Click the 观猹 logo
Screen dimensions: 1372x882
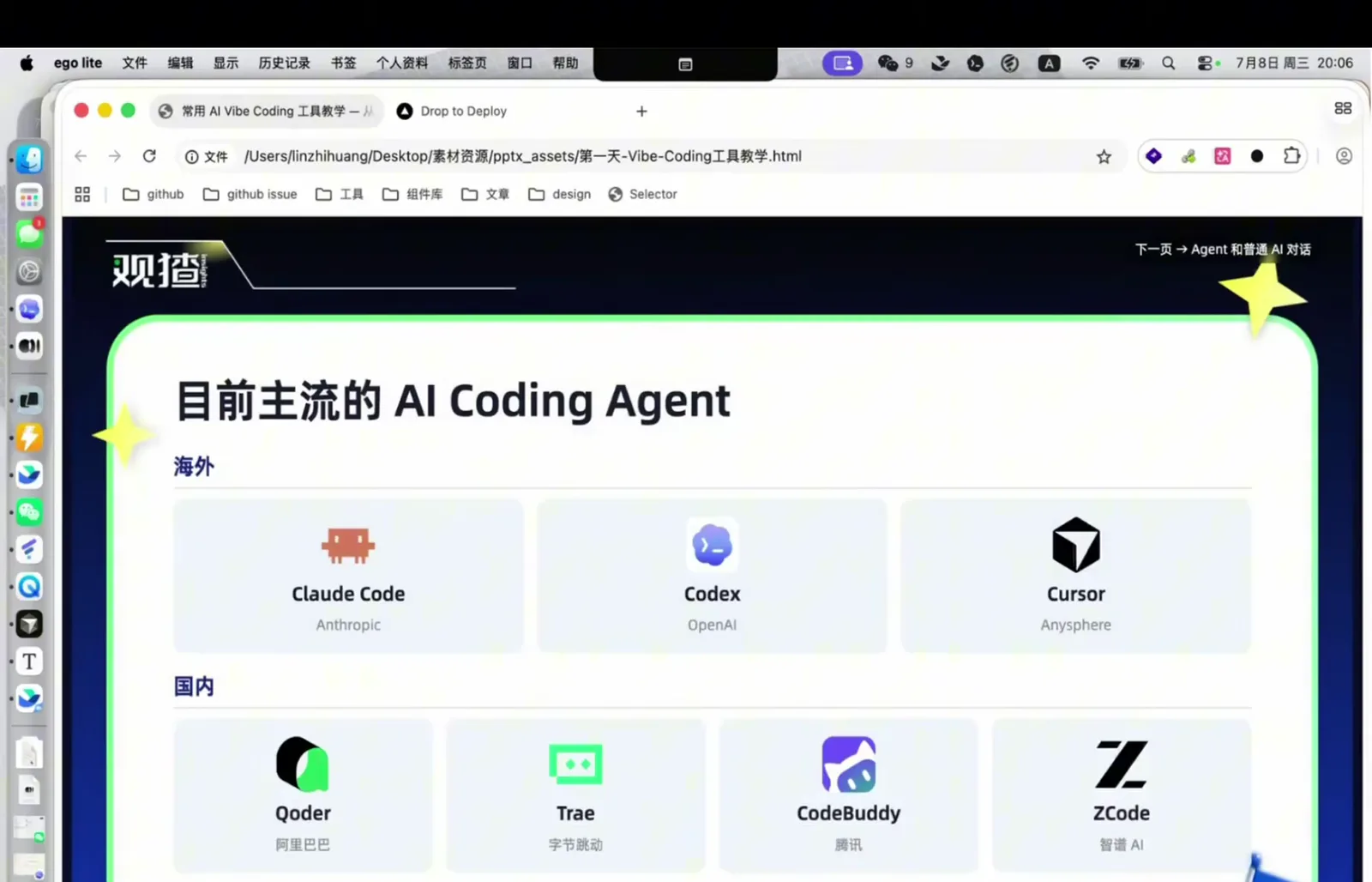[x=159, y=269]
